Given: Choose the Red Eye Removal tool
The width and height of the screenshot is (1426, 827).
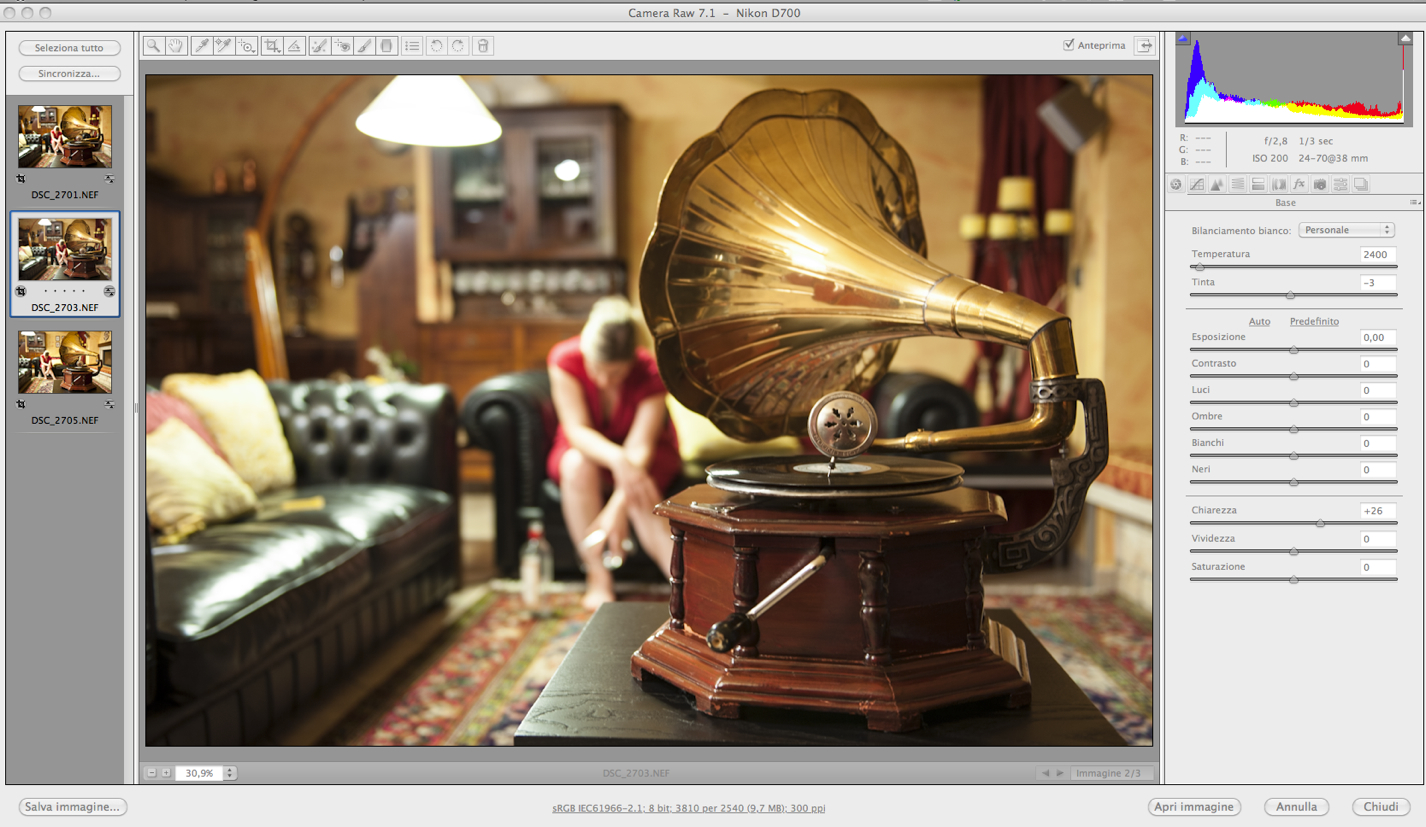Looking at the screenshot, I should pos(342,46).
